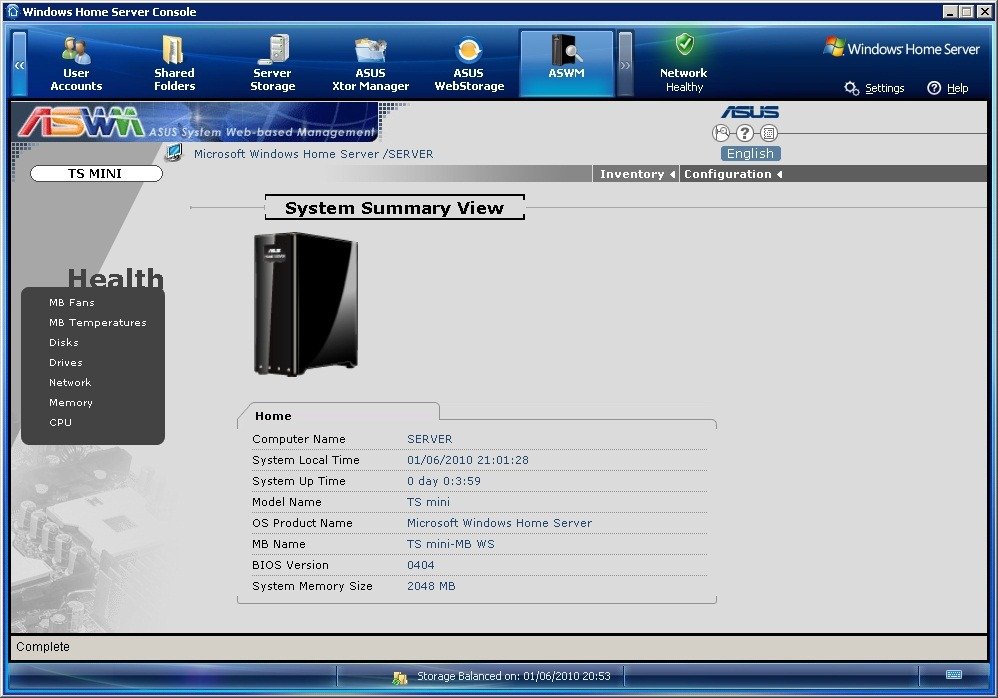This screenshot has height=698, width=998.
Task: Click Microsoft Windows Home Server /SERVER link
Action: point(313,154)
